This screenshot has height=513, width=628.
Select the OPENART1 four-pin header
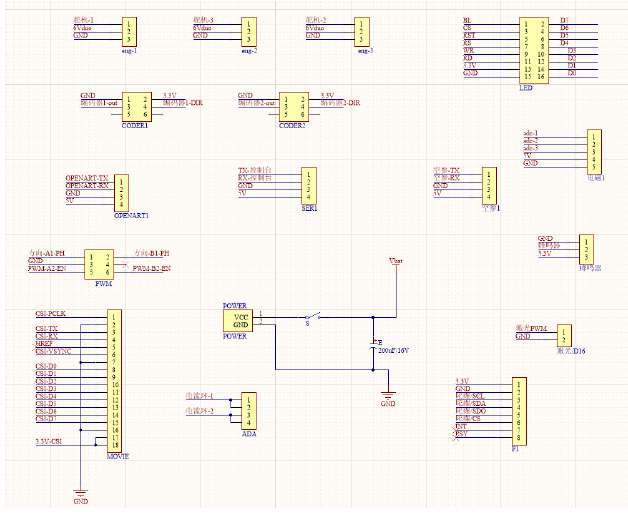[121, 193]
